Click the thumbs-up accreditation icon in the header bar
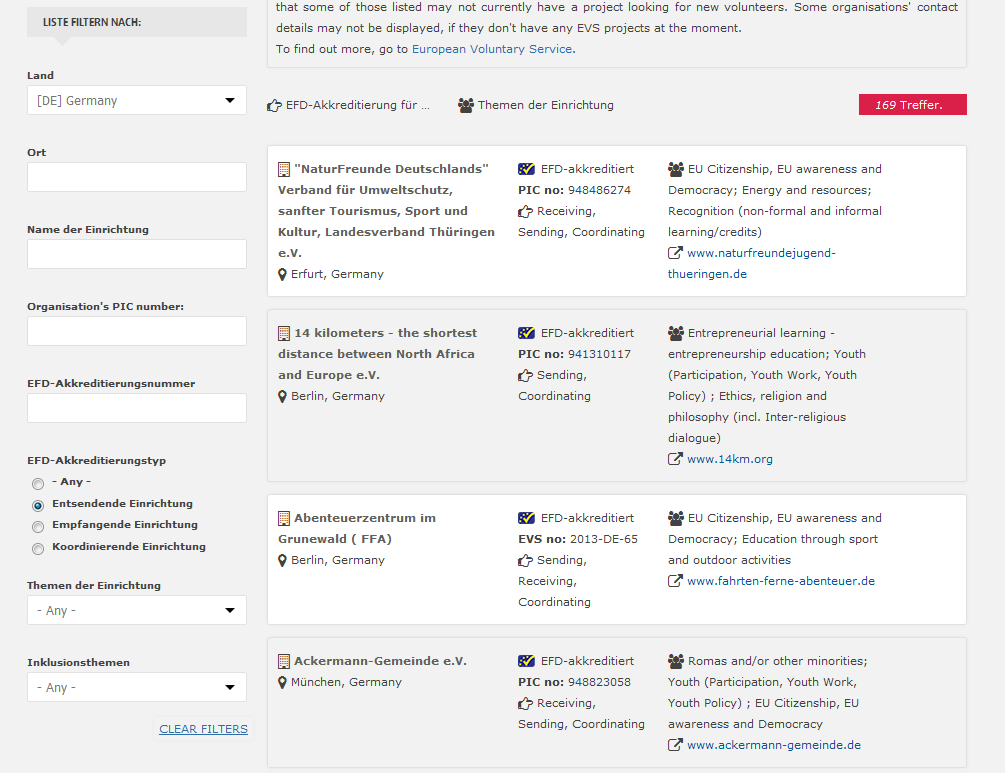This screenshot has height=773, width=1005. [273, 104]
